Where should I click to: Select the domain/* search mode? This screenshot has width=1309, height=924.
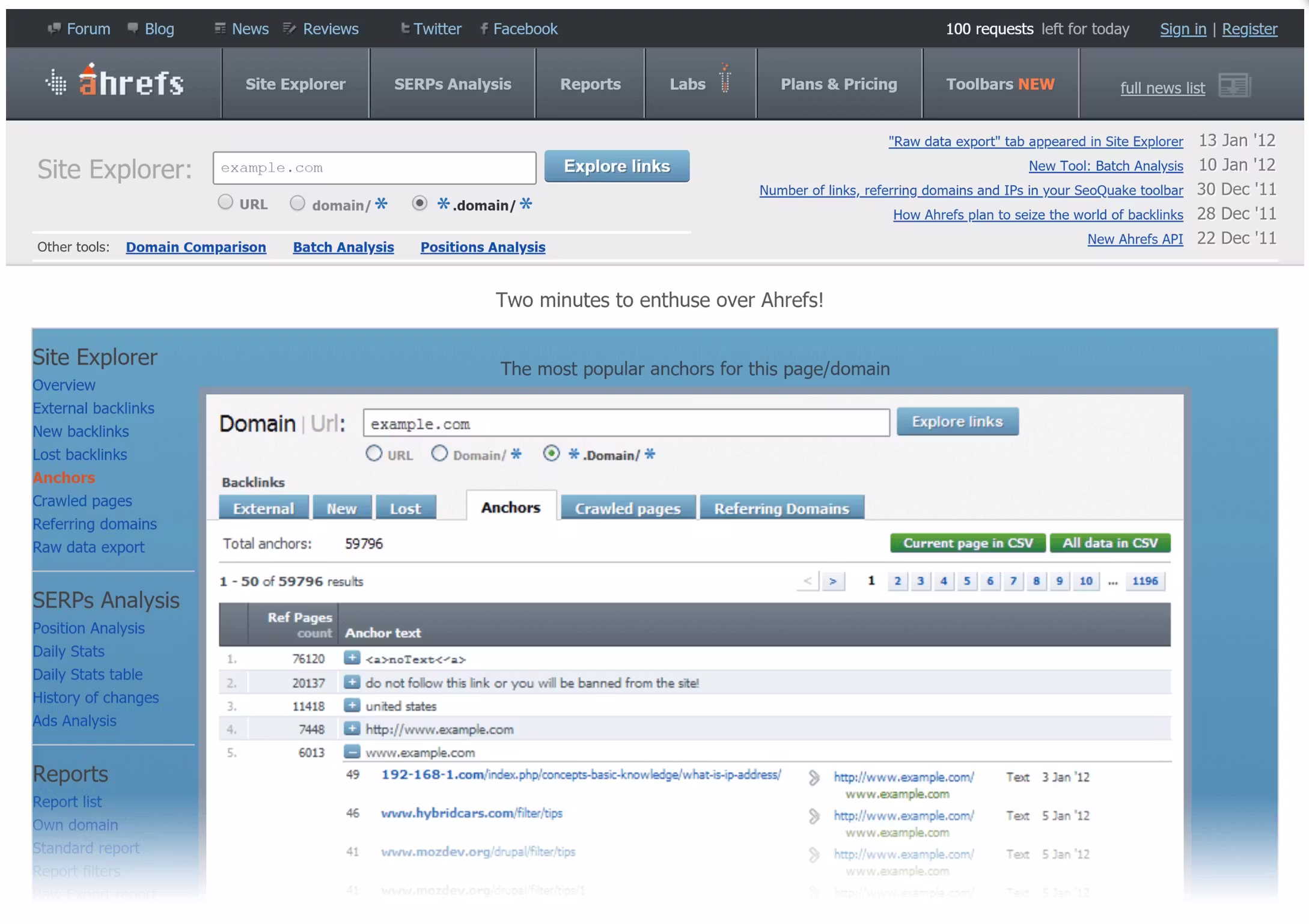(x=298, y=203)
